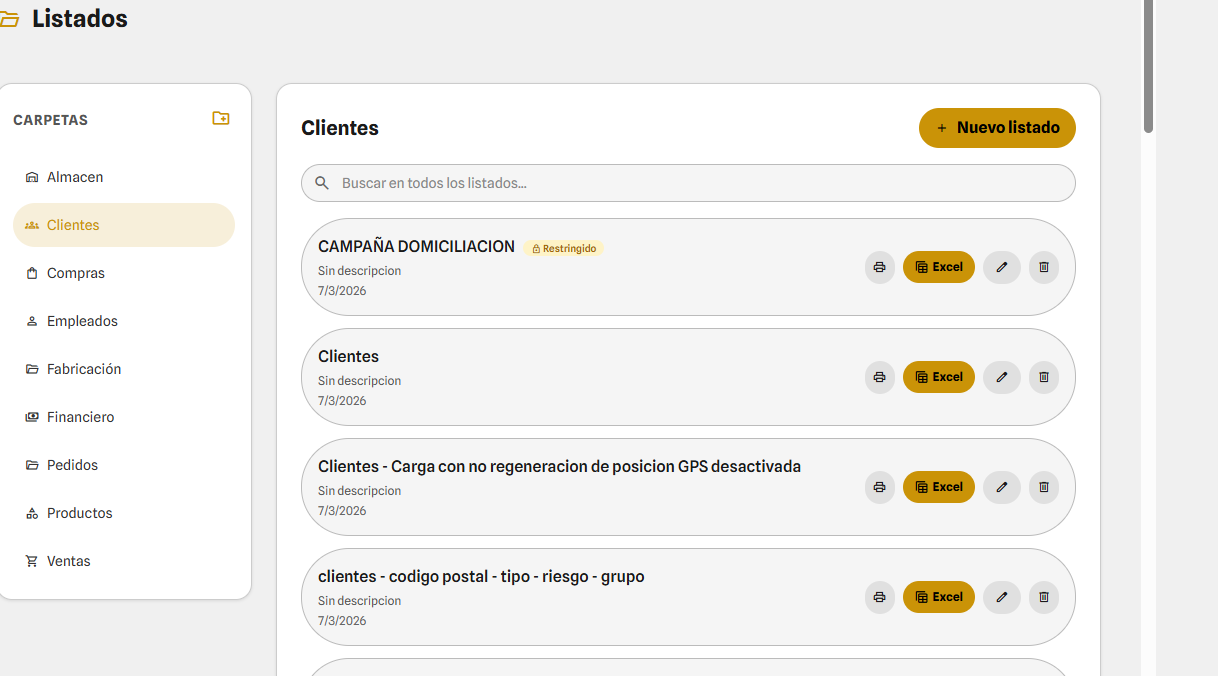Open the Empleados folder
The height and width of the screenshot is (676, 1218).
124,321
